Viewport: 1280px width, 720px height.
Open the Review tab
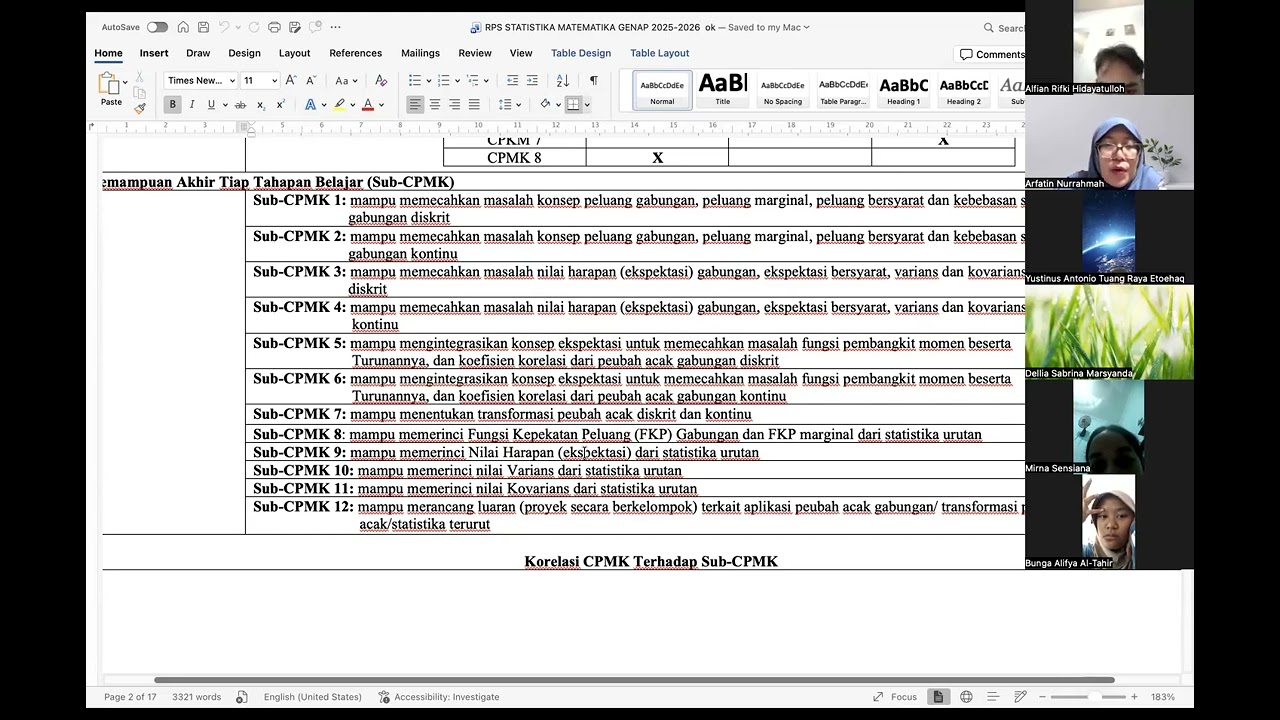coord(475,53)
